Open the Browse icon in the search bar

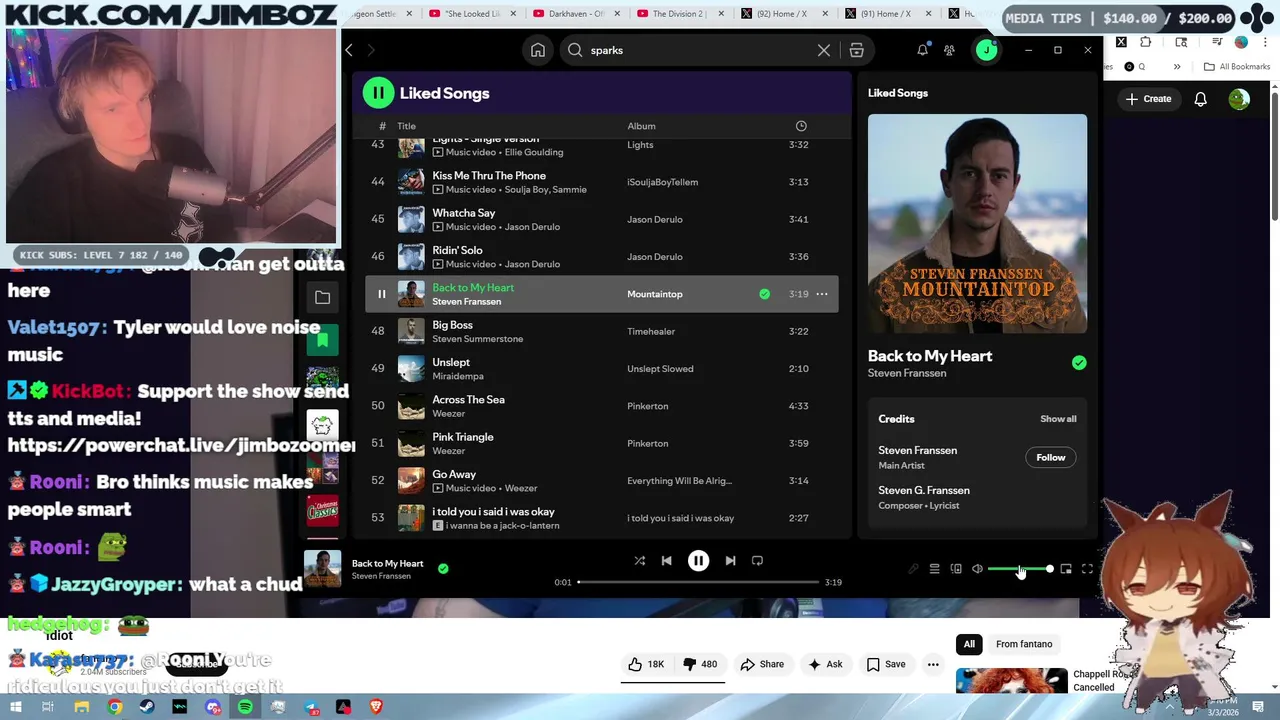point(857,50)
